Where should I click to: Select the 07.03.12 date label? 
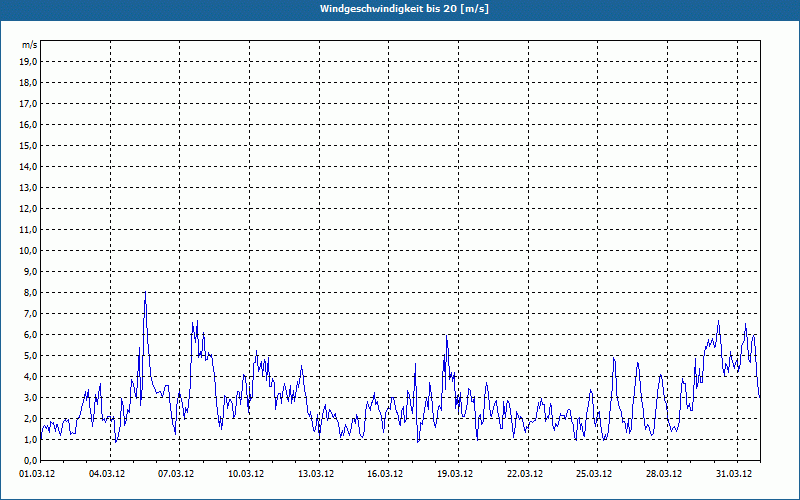(176, 474)
